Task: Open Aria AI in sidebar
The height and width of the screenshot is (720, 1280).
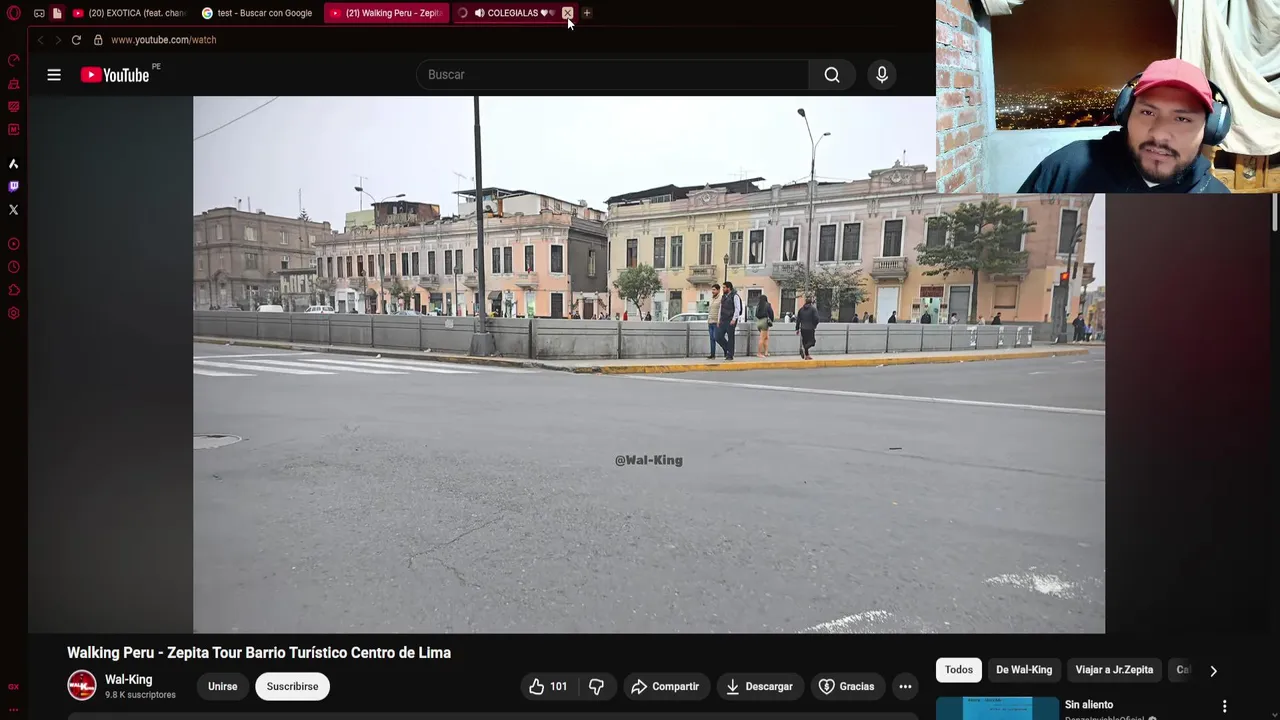Action: [x=13, y=163]
